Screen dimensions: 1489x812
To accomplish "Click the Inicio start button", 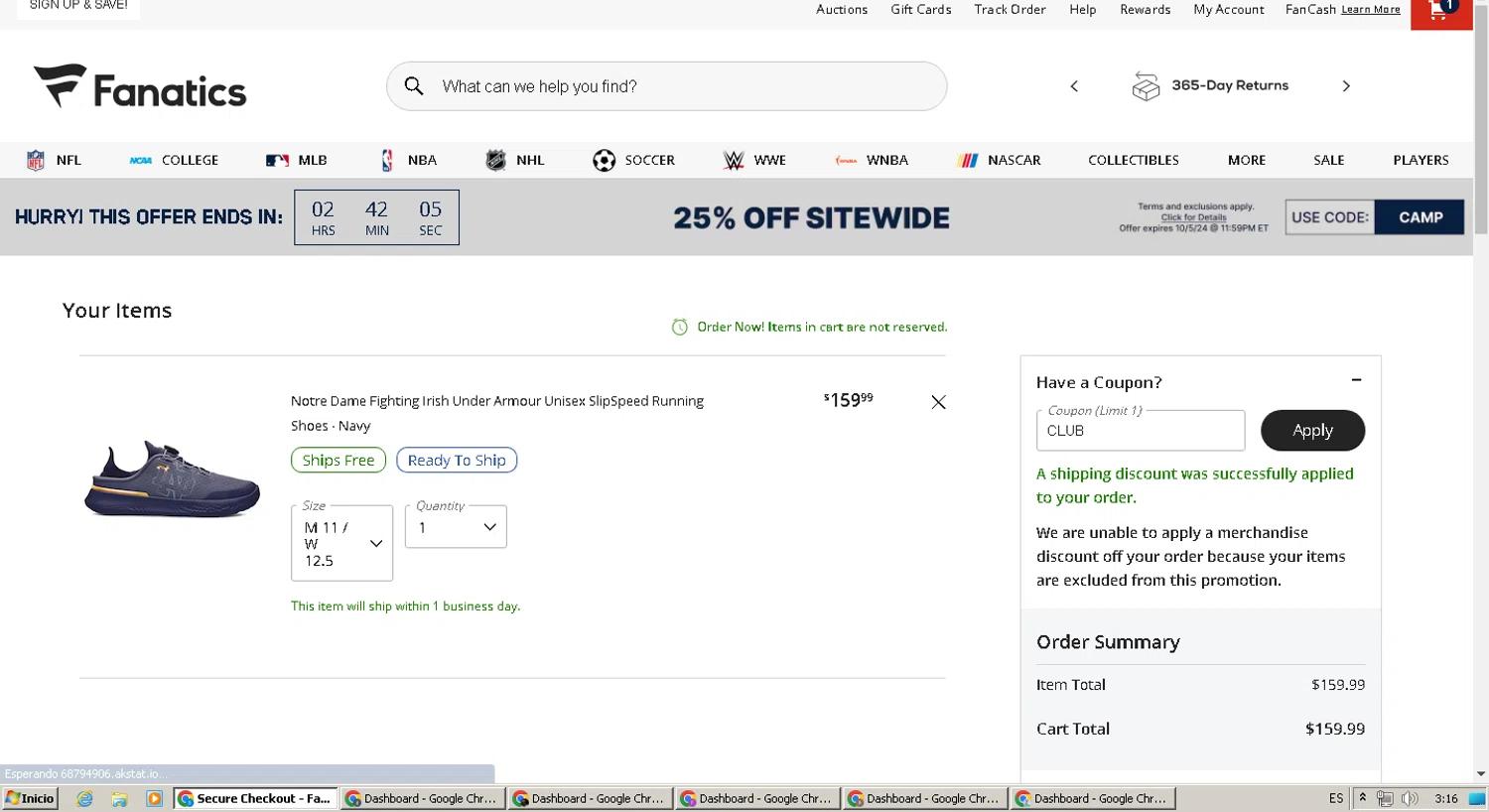I will 30,798.
